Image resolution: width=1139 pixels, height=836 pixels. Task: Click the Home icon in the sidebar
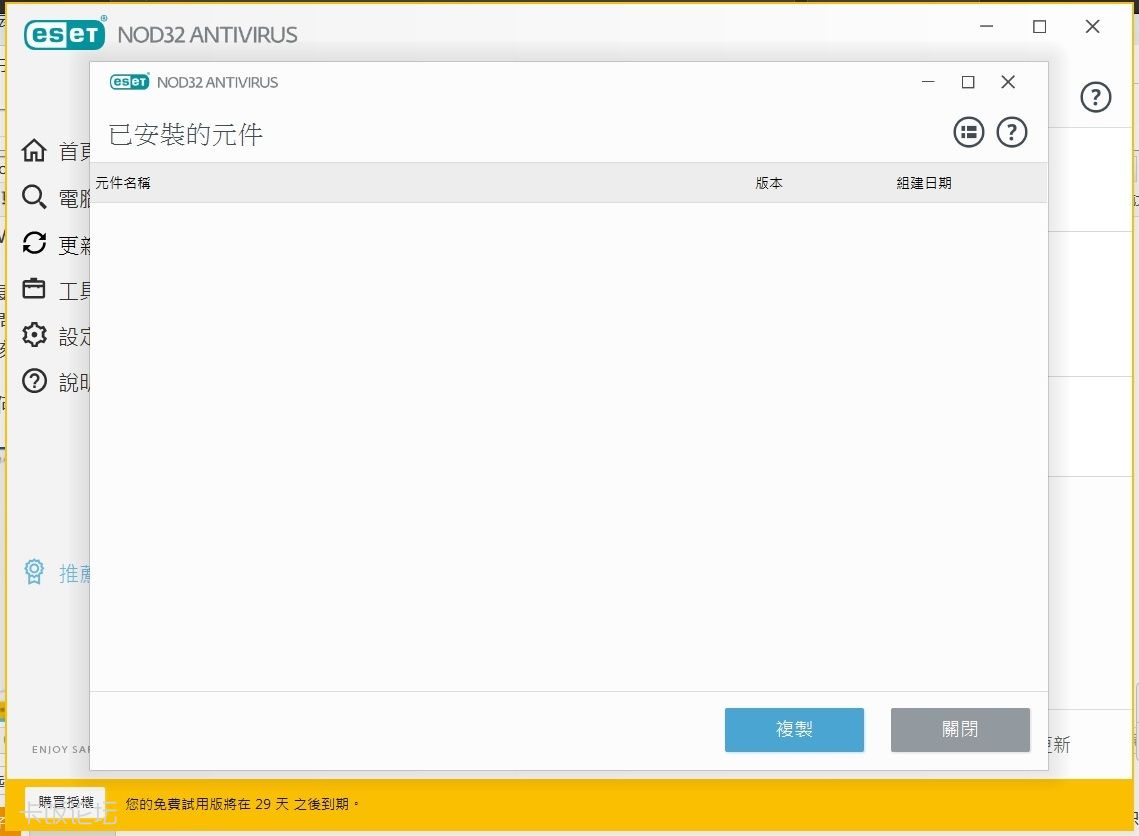pos(35,151)
